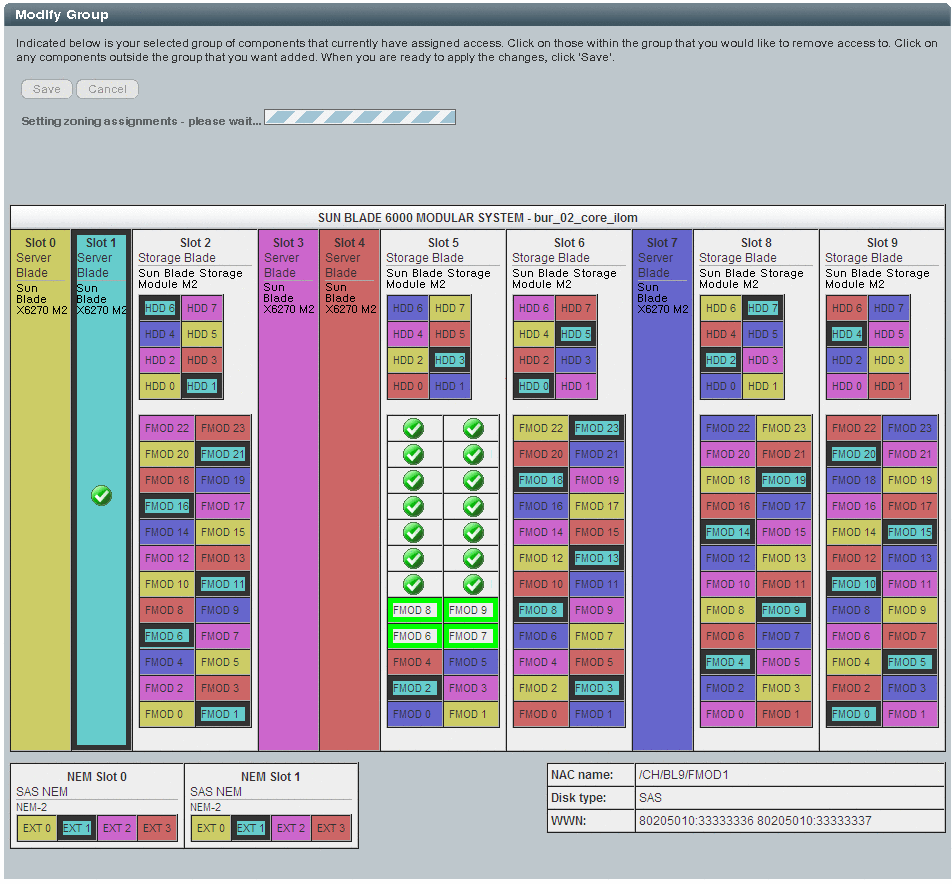Toggle FMOD 23 in Slot 6
This screenshot has width=952, height=884.
click(597, 428)
